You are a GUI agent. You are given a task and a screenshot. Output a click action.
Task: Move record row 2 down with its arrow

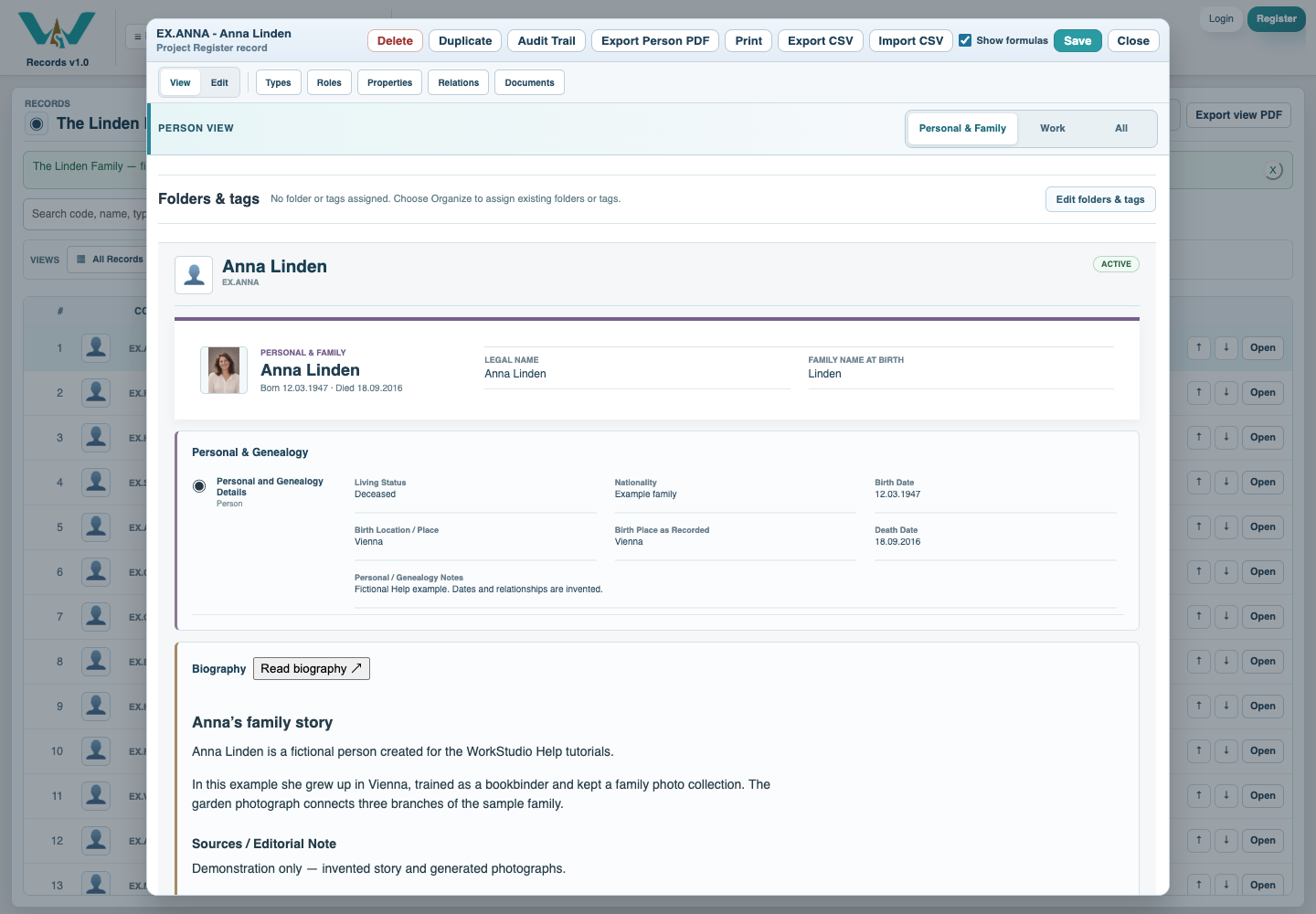click(x=1226, y=393)
